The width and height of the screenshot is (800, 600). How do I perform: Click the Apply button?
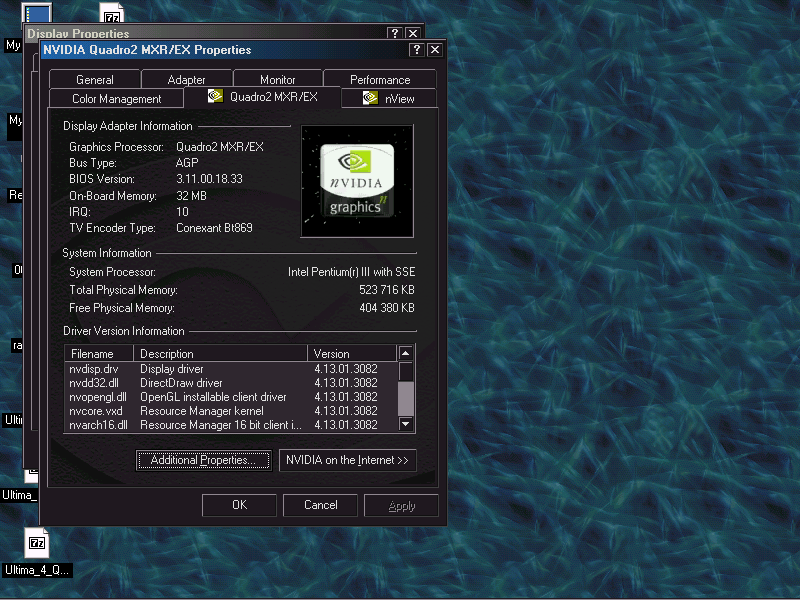402,505
